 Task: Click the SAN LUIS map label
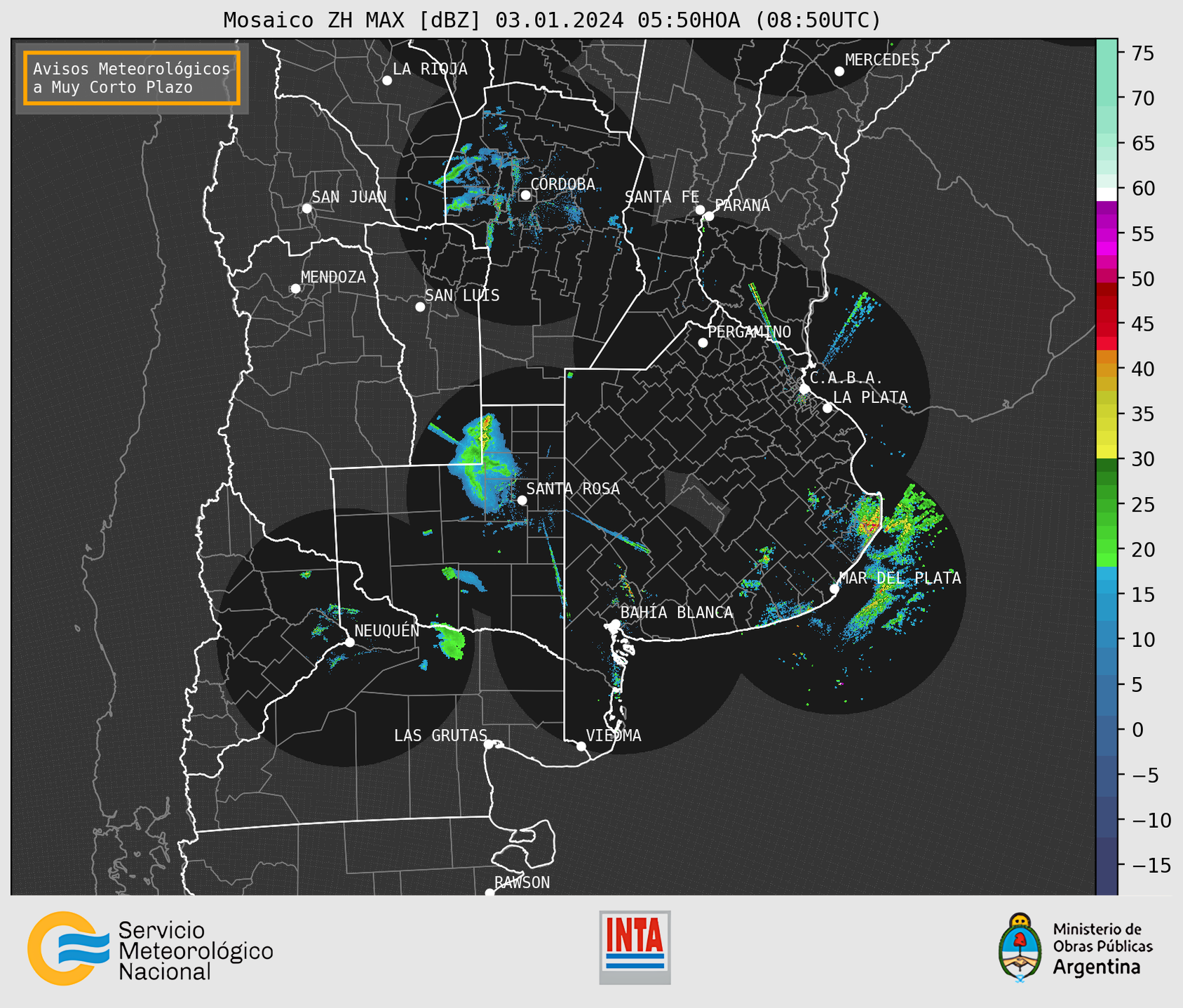462,296
